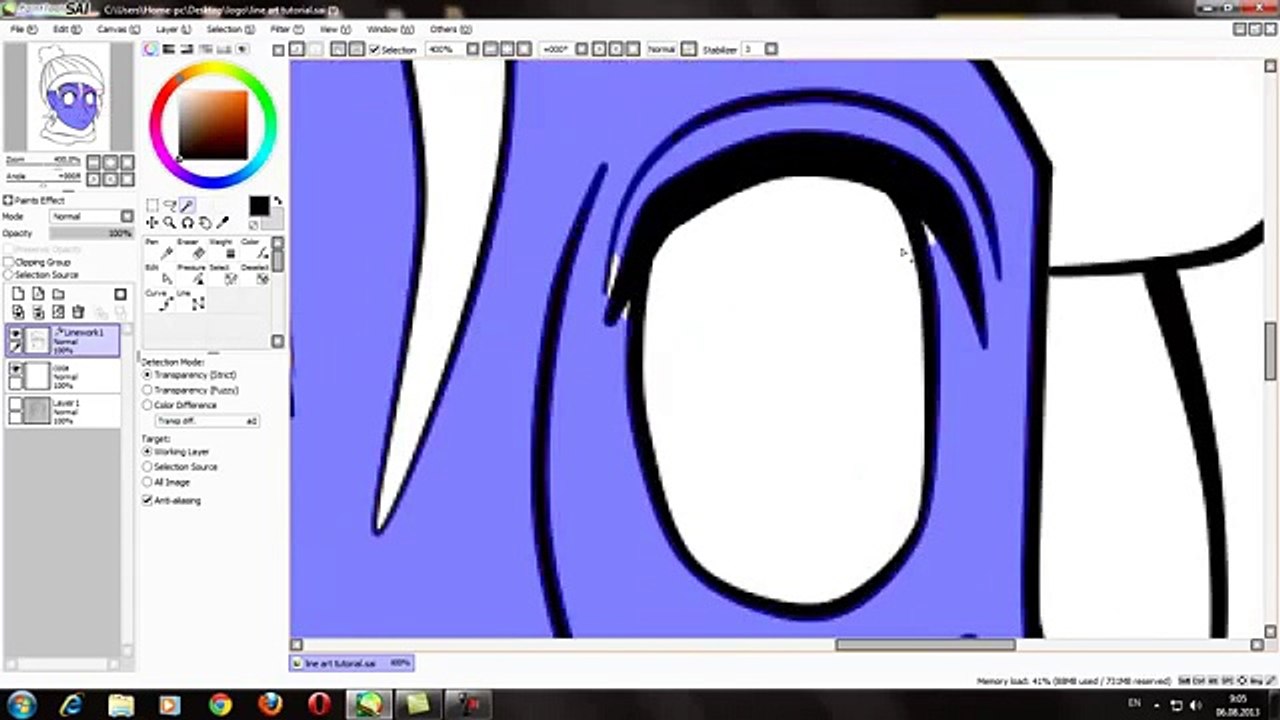The height and width of the screenshot is (720, 1280).
Task: Select the Eyedropper color picker tool
Action: point(222,223)
